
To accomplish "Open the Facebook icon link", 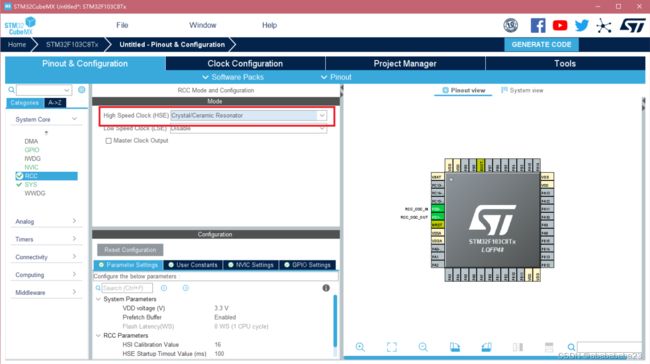I will point(538,25).
